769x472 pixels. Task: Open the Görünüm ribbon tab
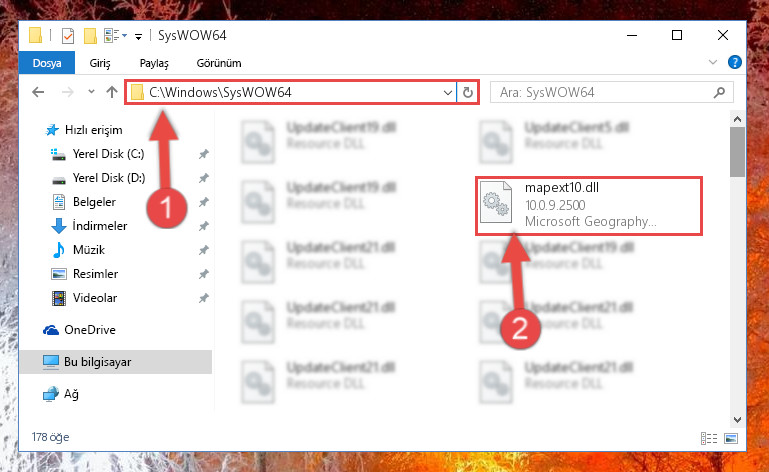(219, 63)
